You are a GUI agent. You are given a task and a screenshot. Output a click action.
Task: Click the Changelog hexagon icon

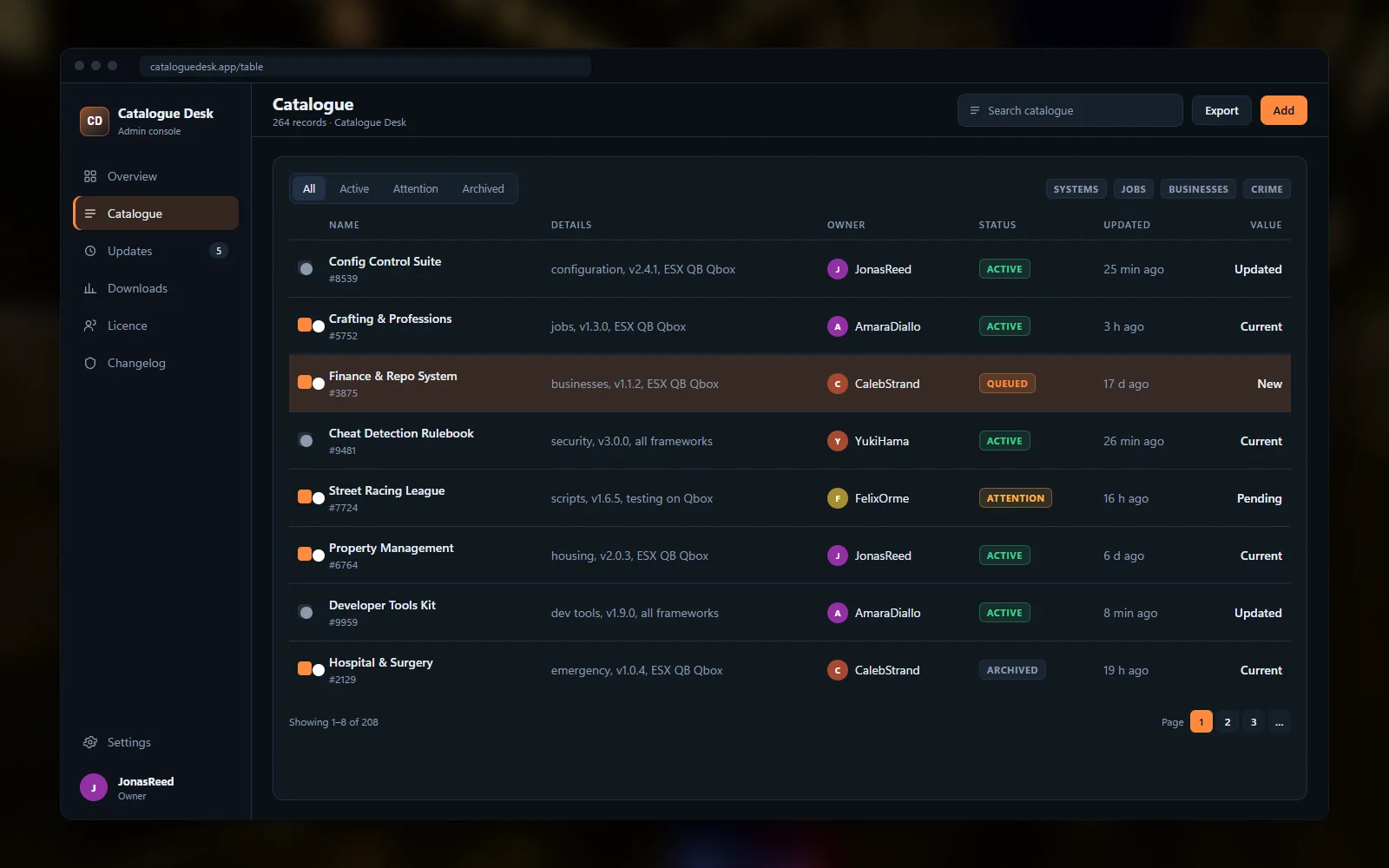tap(90, 363)
